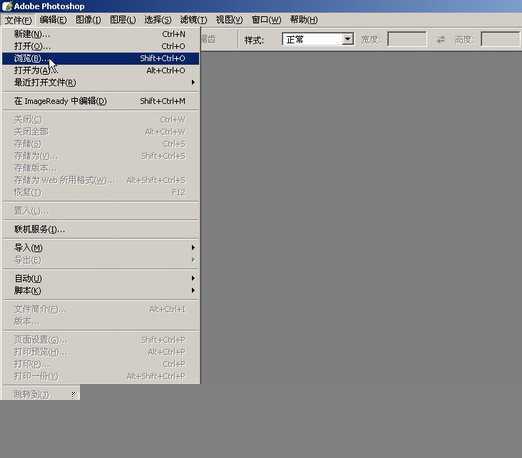The width and height of the screenshot is (522, 458).
Task: Click the grayed 打印(P)... menu item
Action: click(101, 364)
